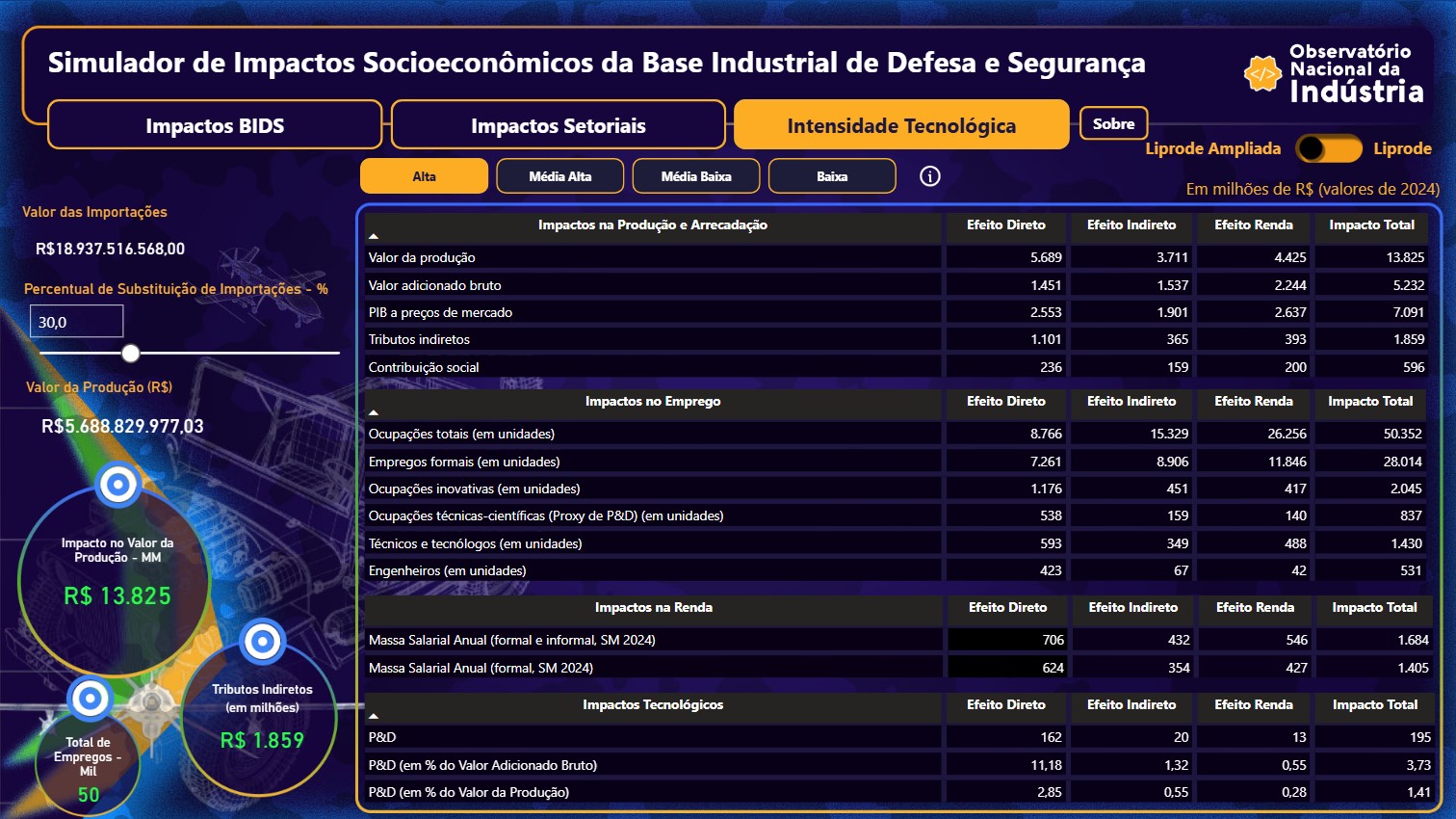Open the Sobre page button
Viewport: 1456px width, 819px height.
[1113, 123]
